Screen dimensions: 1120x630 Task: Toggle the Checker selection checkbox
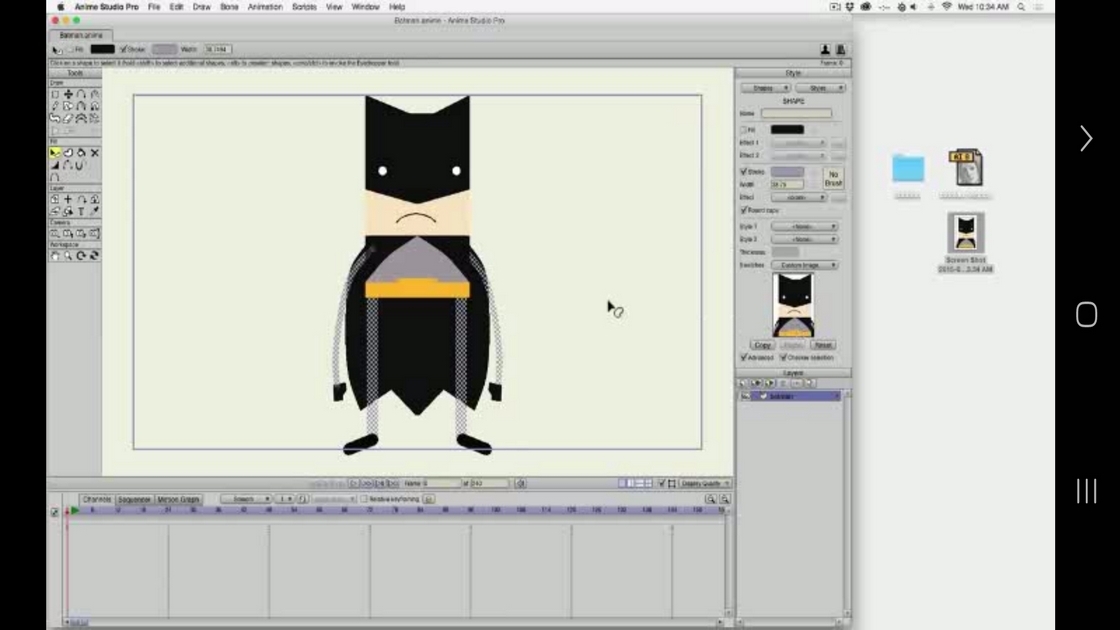coord(784,357)
